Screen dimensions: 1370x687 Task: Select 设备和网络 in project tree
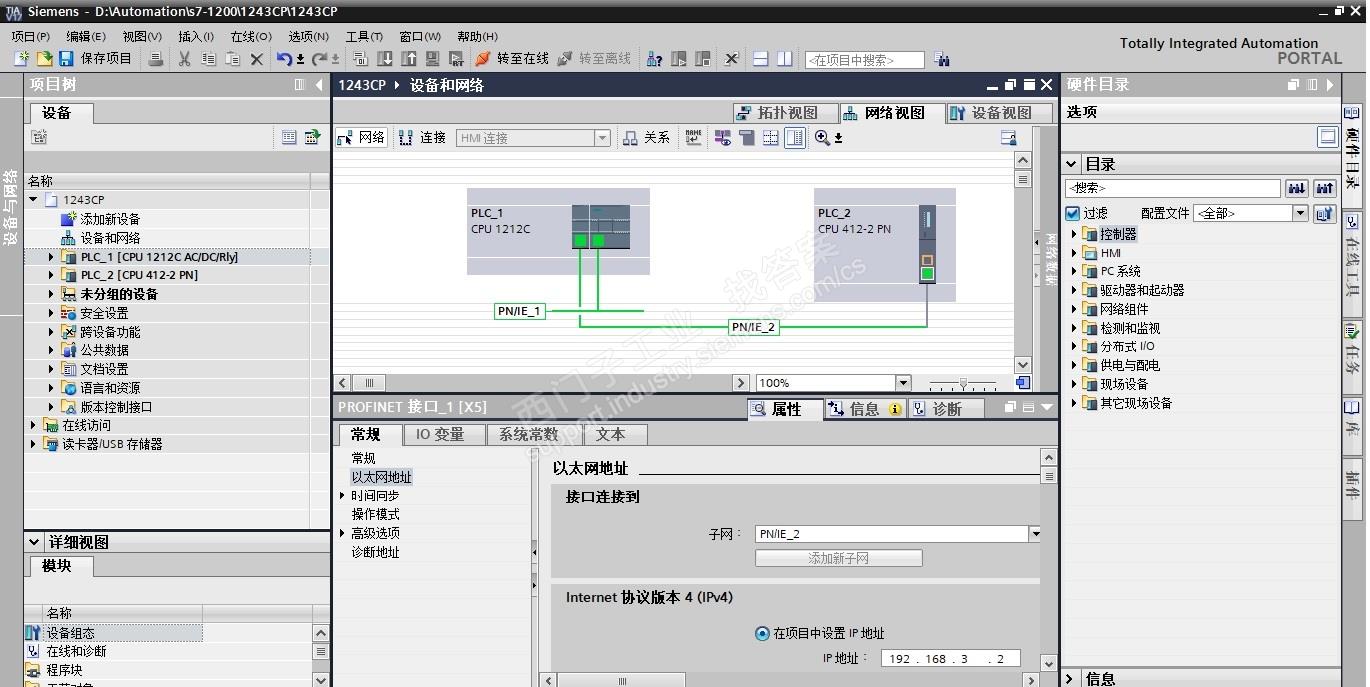pyautogui.click(x=110, y=238)
